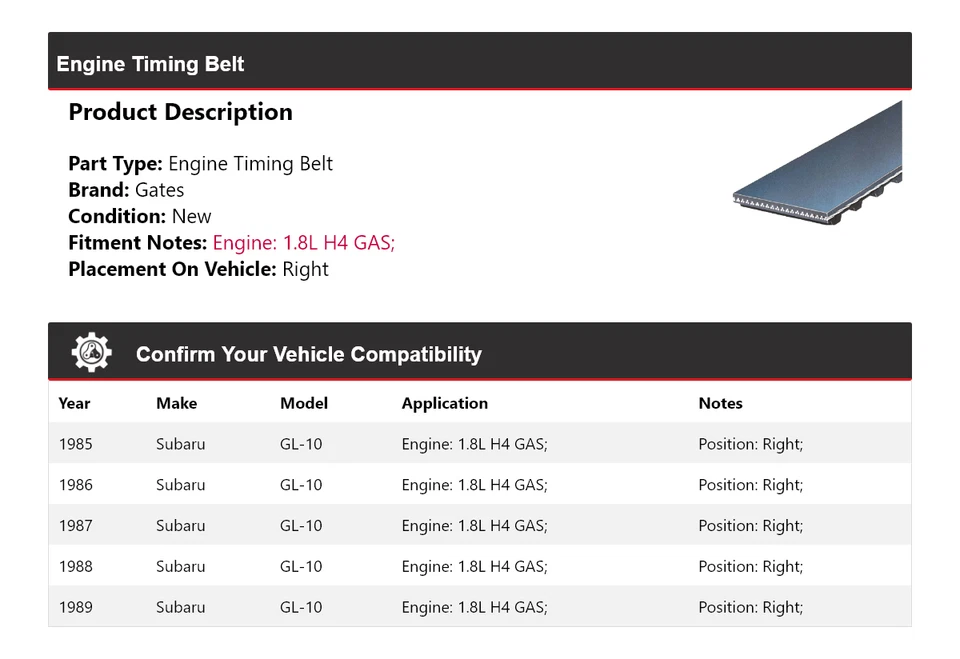This screenshot has width=960, height=659.
Task: Click the Engine Timing Belt header bar
Action: 480,63
